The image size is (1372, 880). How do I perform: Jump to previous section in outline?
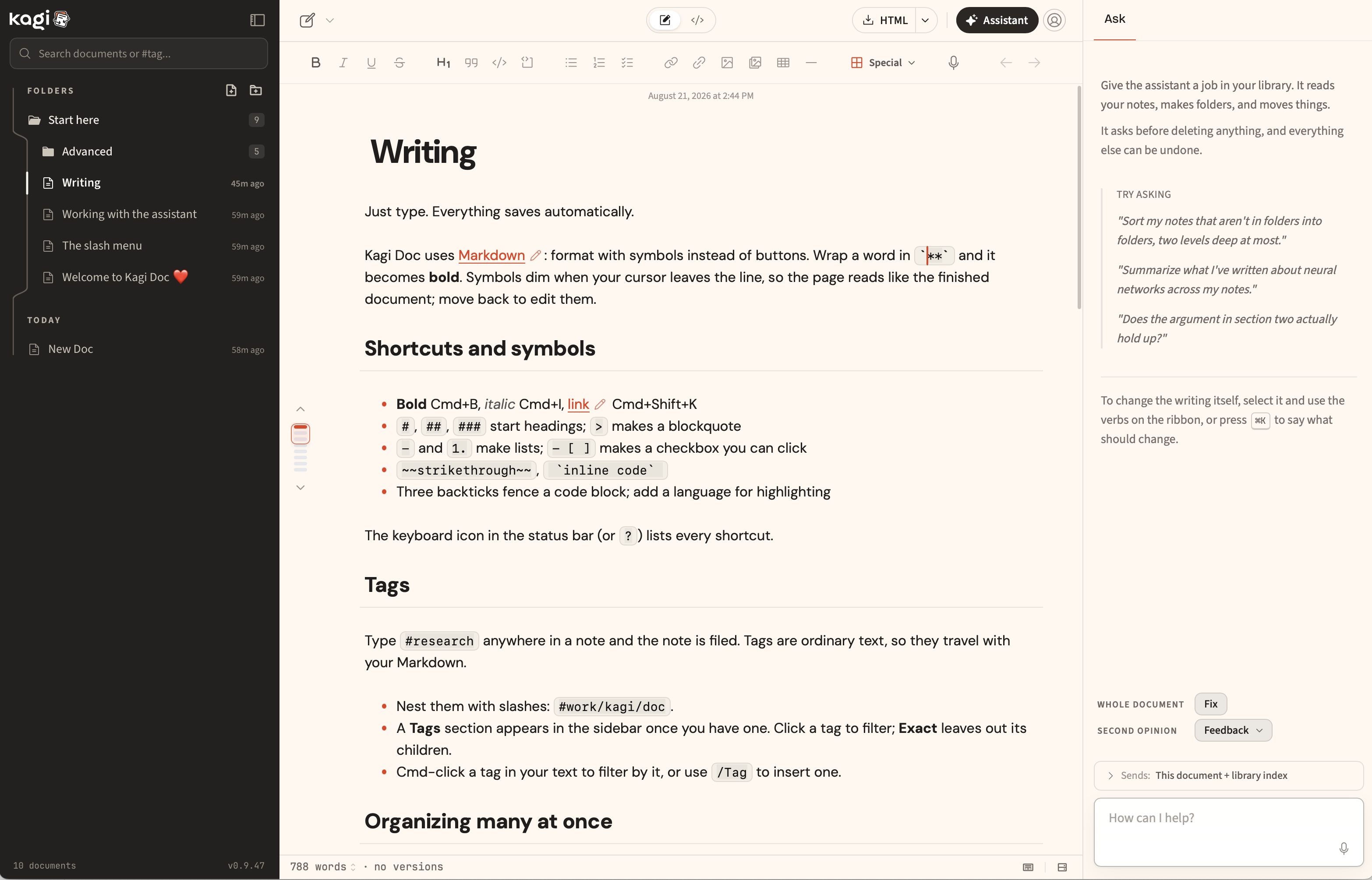click(x=300, y=409)
